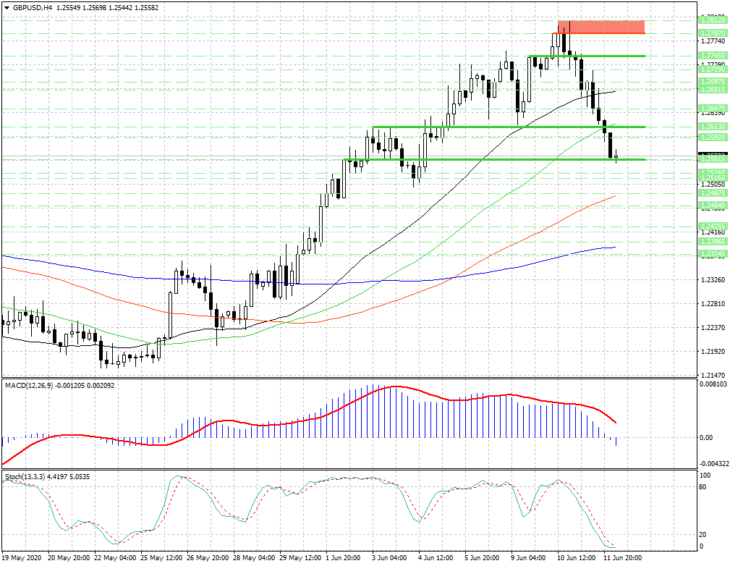Select the 1.26130 green price level tag

[x=712, y=127]
